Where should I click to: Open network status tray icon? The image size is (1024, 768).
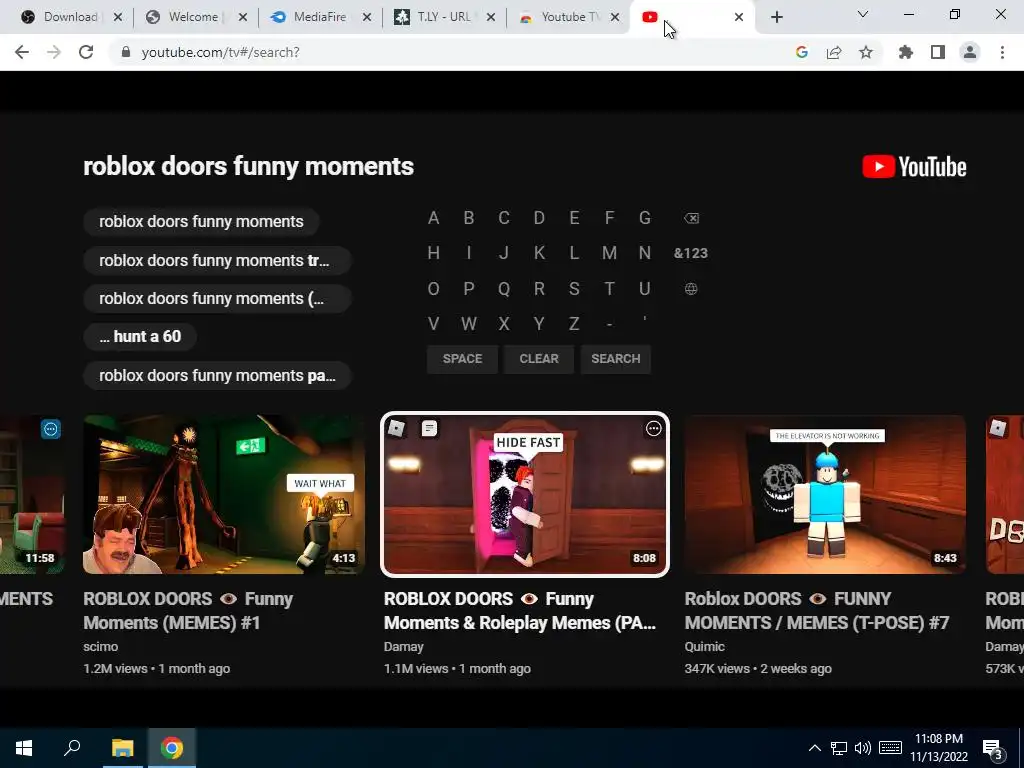839,748
